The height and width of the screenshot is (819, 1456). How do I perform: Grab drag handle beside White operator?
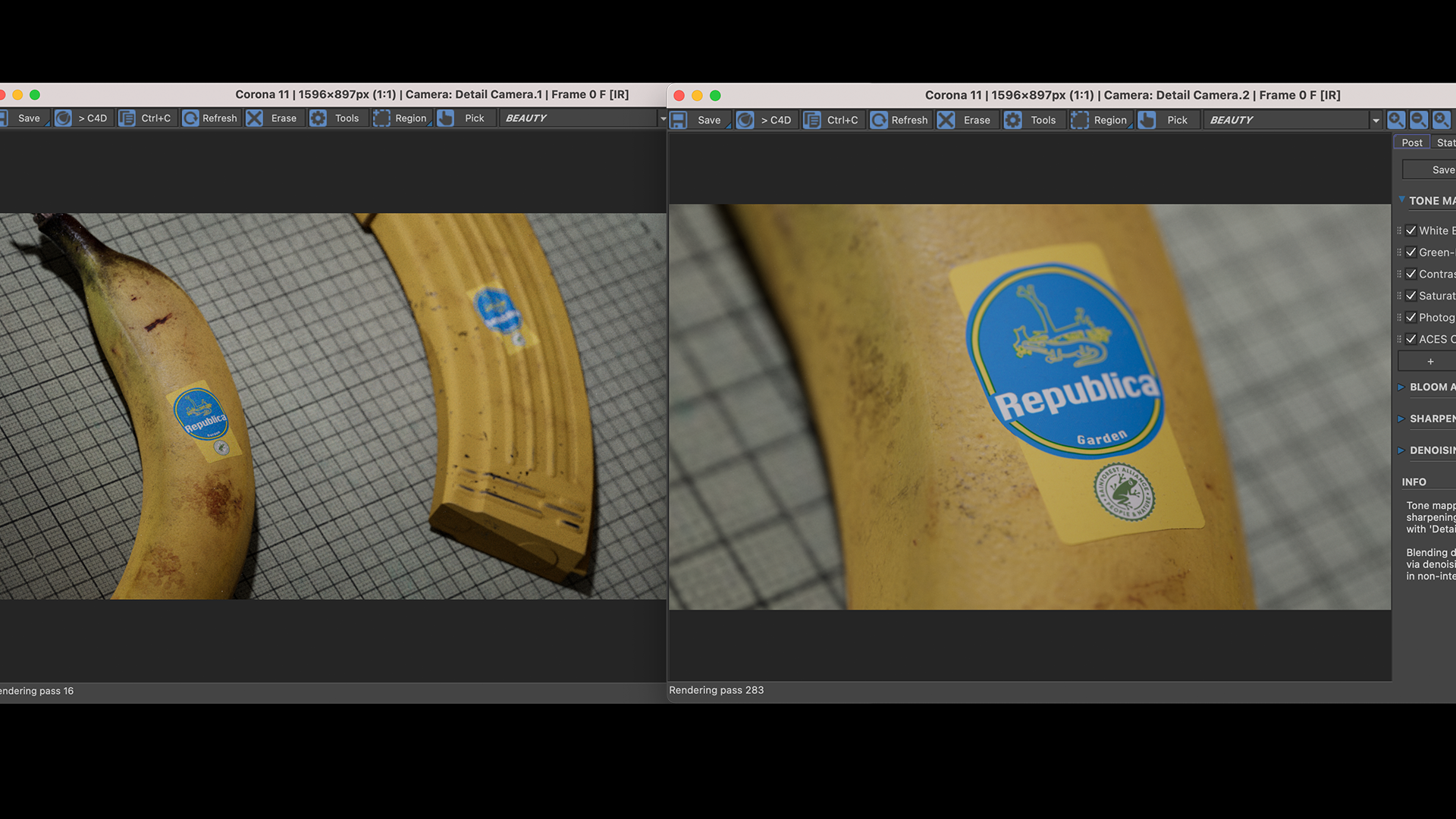[1399, 231]
